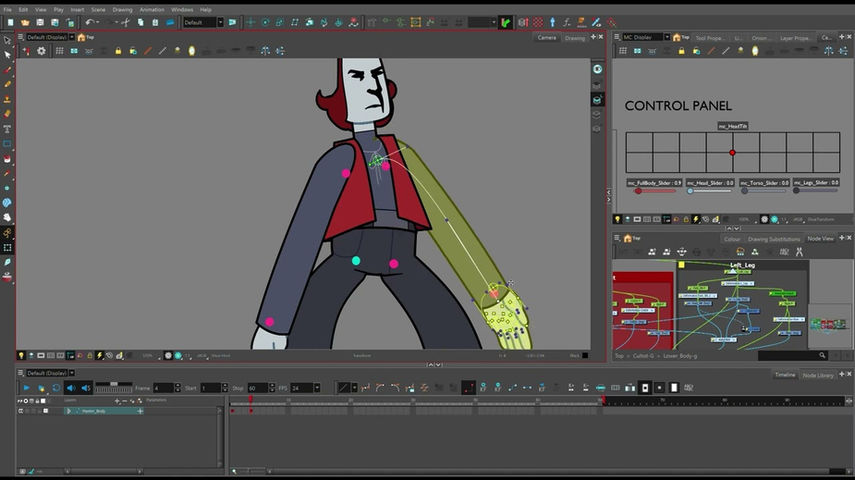Open the Windows menu
The height and width of the screenshot is (480, 855).
(182, 10)
